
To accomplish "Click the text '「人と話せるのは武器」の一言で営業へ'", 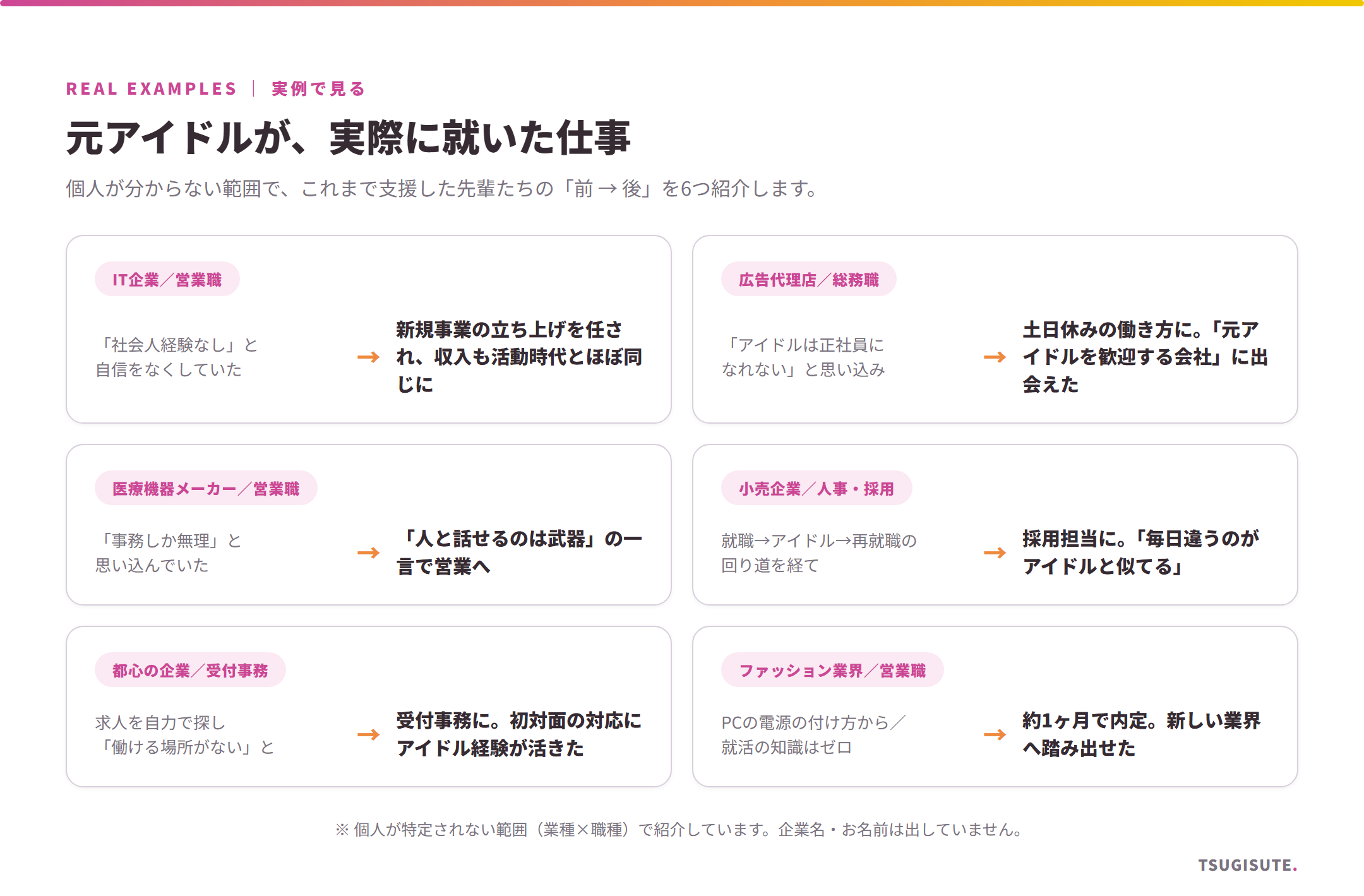I will coord(519,553).
